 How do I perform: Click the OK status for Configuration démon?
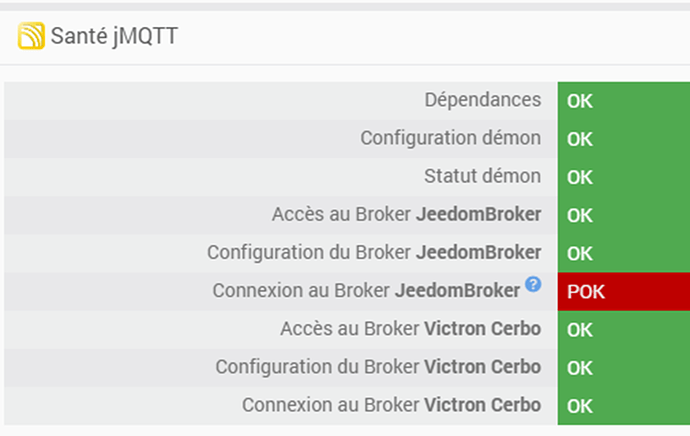pyautogui.click(x=580, y=139)
